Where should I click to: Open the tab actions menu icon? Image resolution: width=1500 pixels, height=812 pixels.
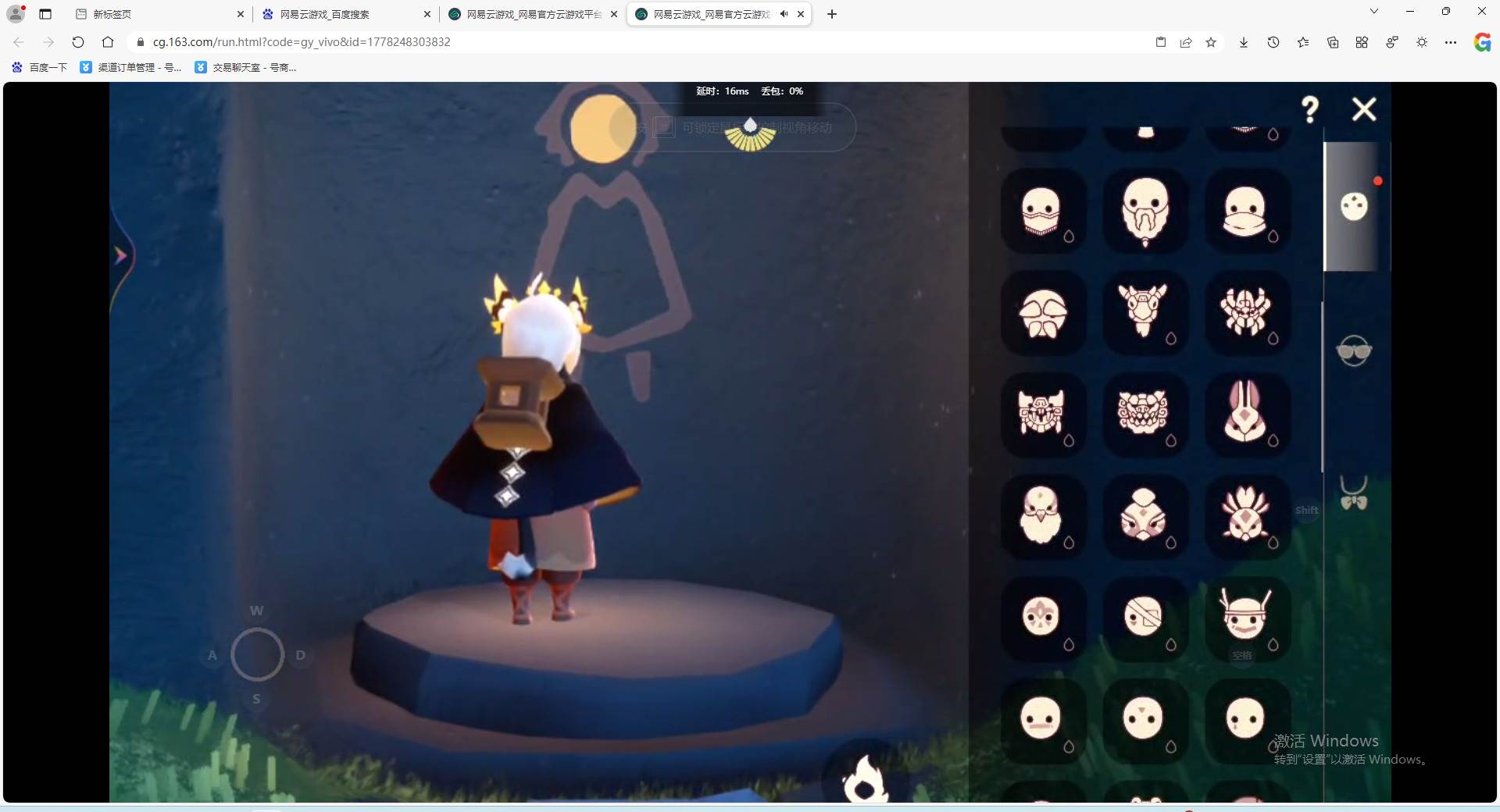coord(45,14)
